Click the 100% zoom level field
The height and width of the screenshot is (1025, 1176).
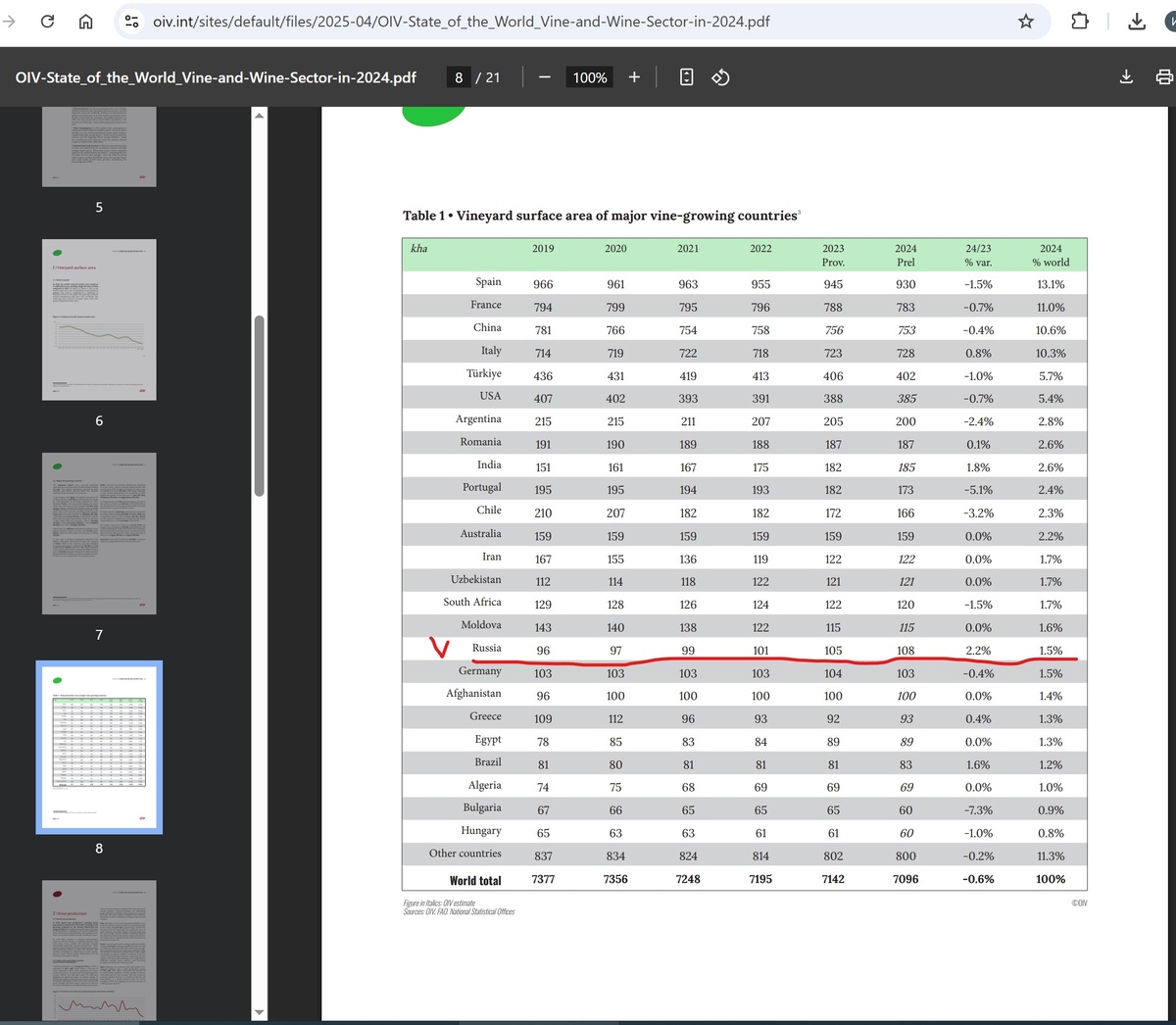[590, 77]
